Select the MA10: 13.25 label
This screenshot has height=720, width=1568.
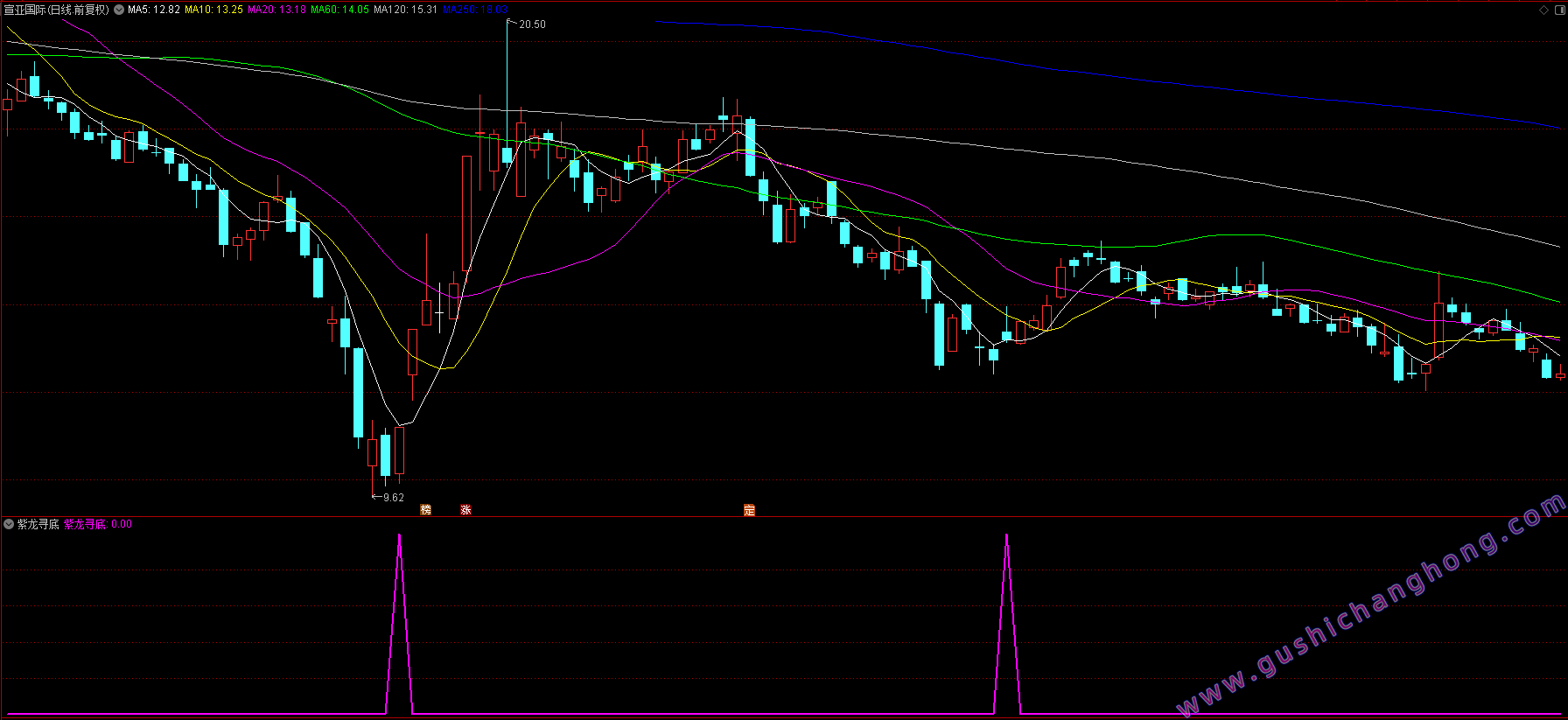[x=213, y=10]
